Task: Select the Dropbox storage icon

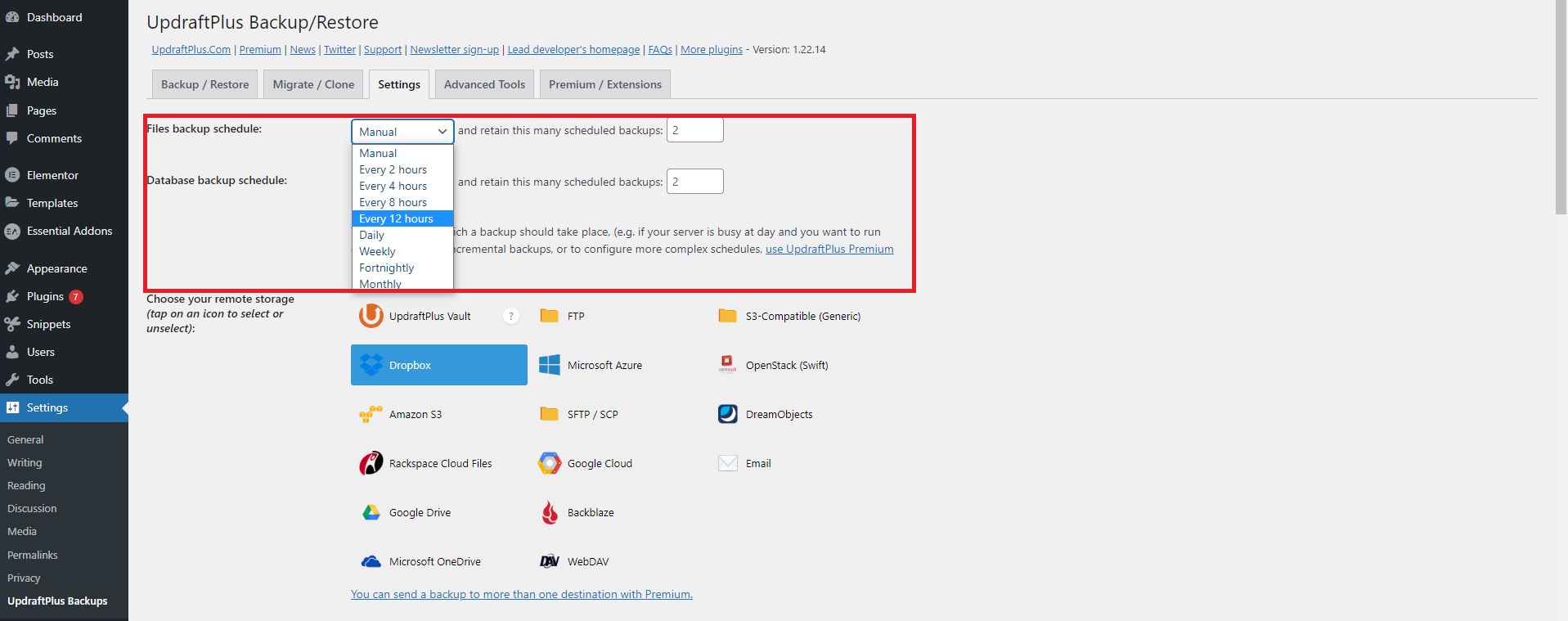Action: coord(371,365)
